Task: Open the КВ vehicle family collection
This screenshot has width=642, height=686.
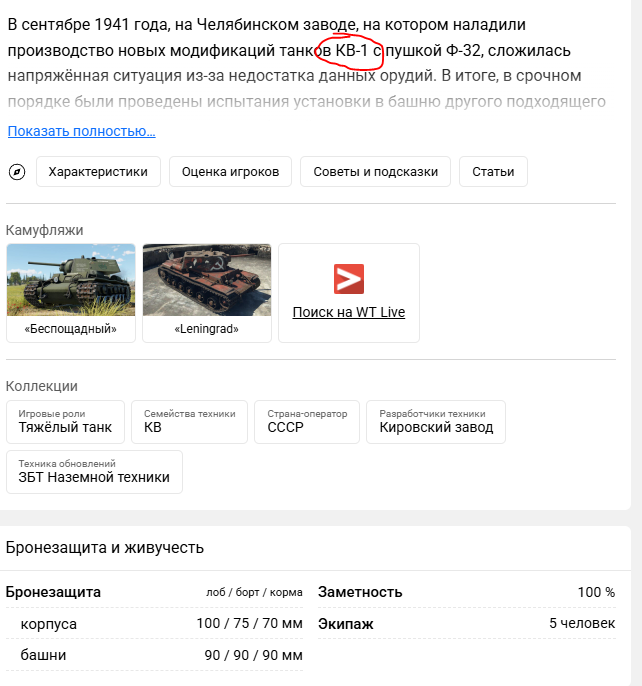Action: (x=189, y=422)
